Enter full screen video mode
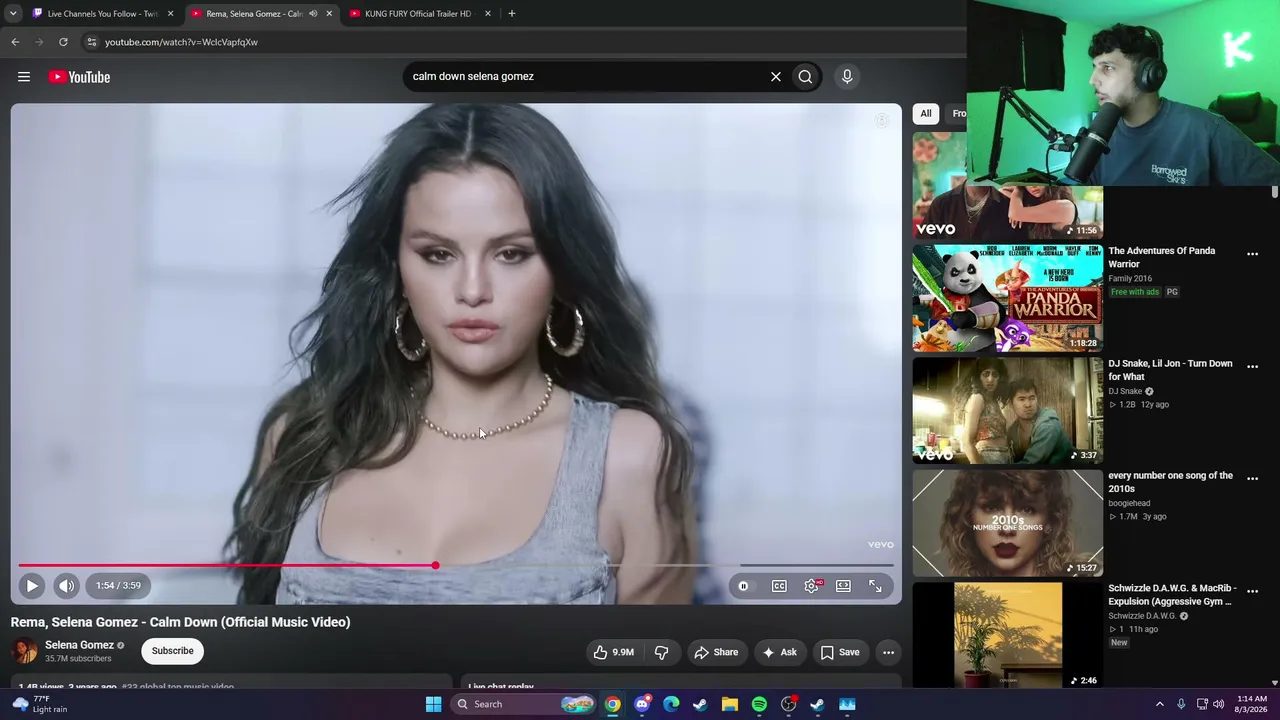 [875, 586]
